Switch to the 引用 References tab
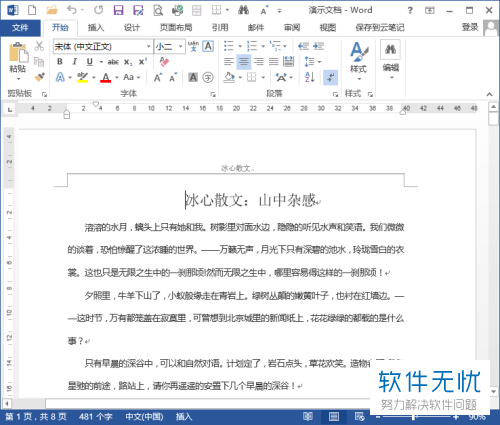Screen dimensions: 500x425 click(220, 28)
